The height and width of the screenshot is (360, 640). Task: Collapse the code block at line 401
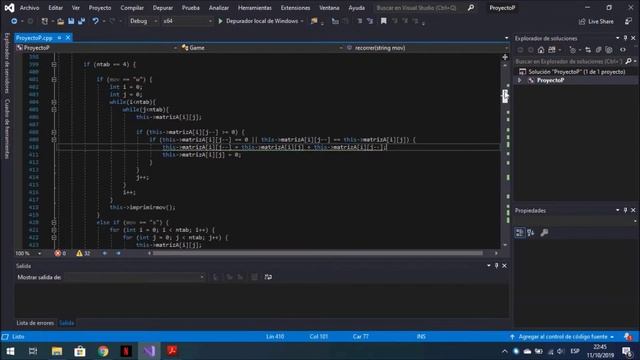[54, 79]
